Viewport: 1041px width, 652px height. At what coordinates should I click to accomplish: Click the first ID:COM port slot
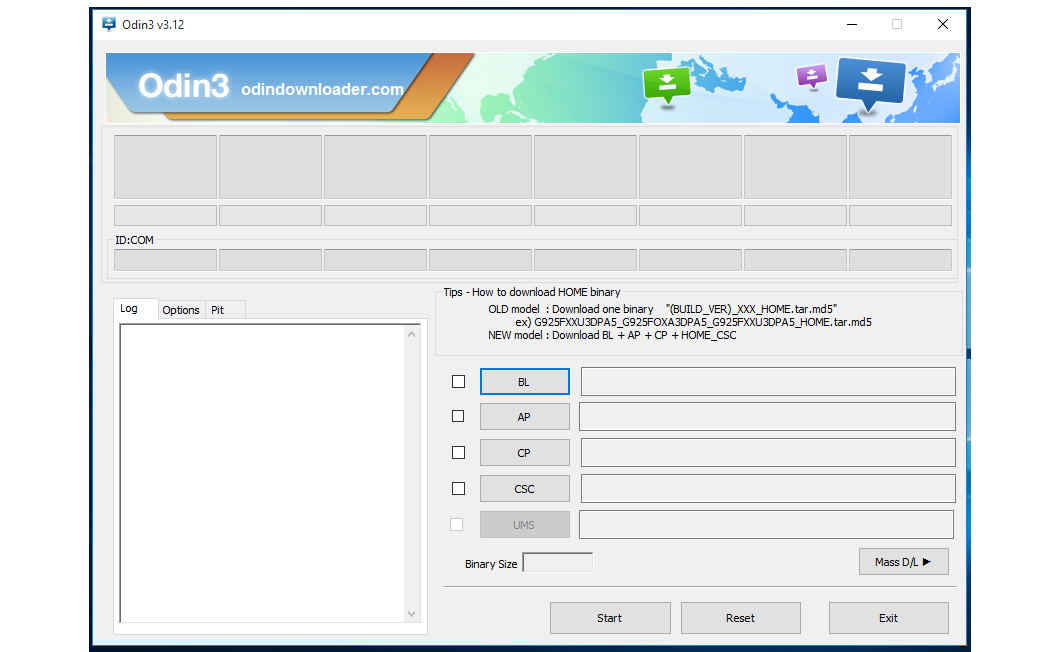point(165,260)
